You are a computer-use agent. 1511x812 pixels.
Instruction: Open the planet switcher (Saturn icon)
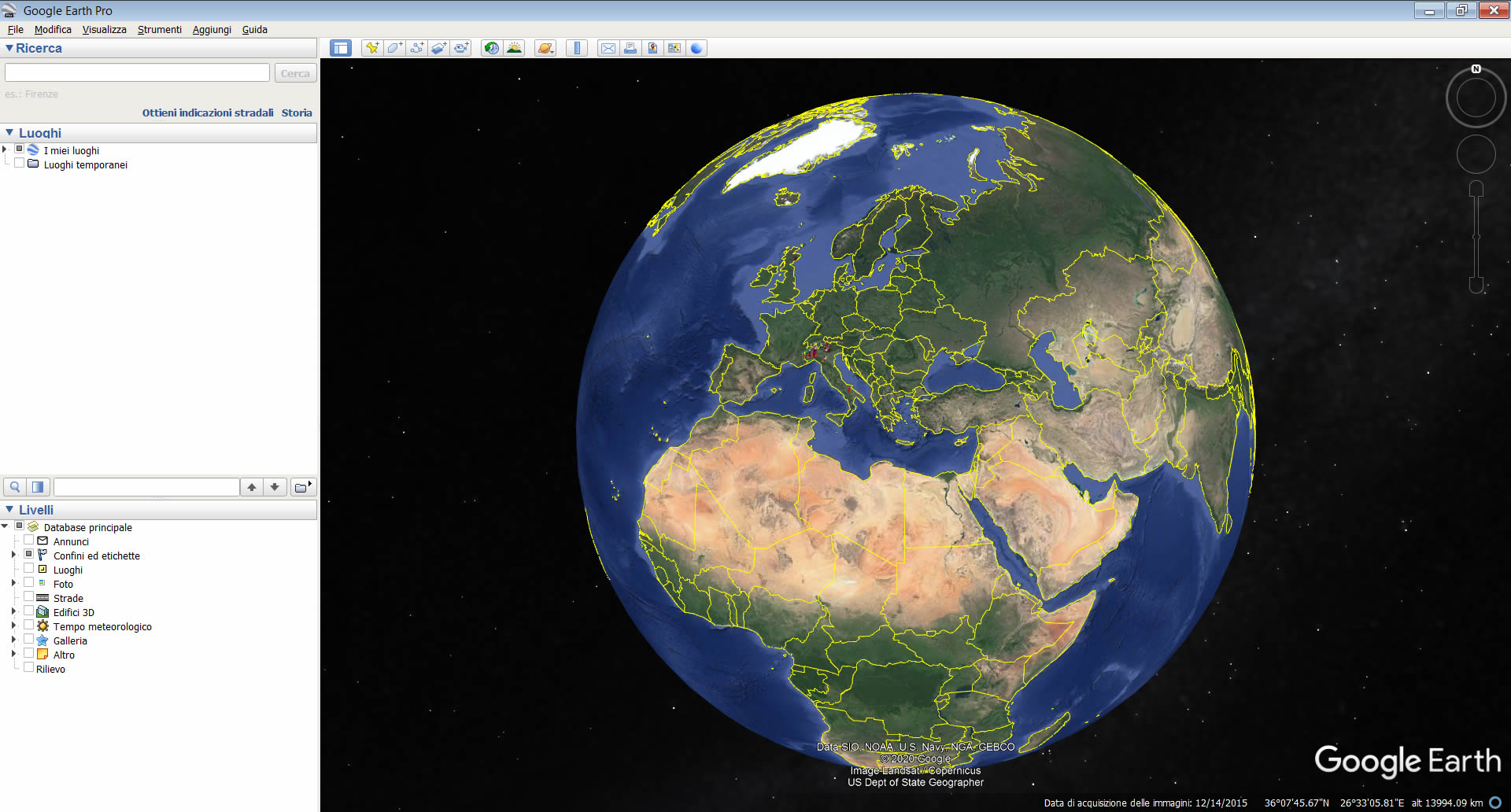[x=545, y=48]
